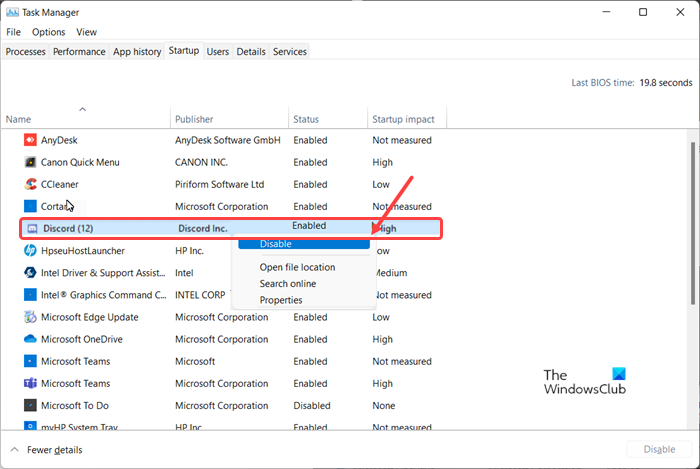
Task: Select the Microsoft OneDrive icon
Action: click(x=32, y=339)
